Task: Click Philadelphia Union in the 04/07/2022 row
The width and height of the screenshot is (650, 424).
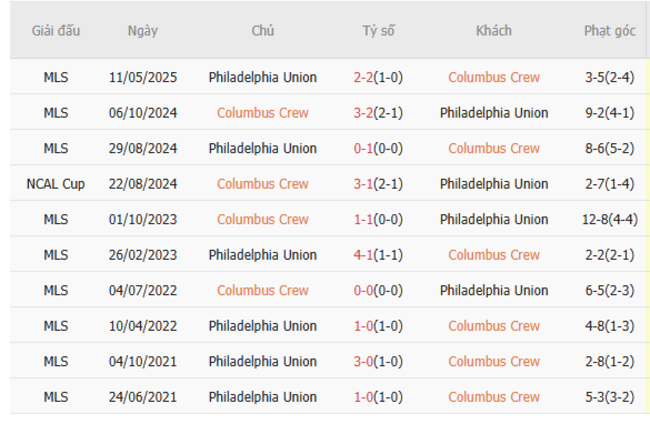Action: (x=494, y=290)
